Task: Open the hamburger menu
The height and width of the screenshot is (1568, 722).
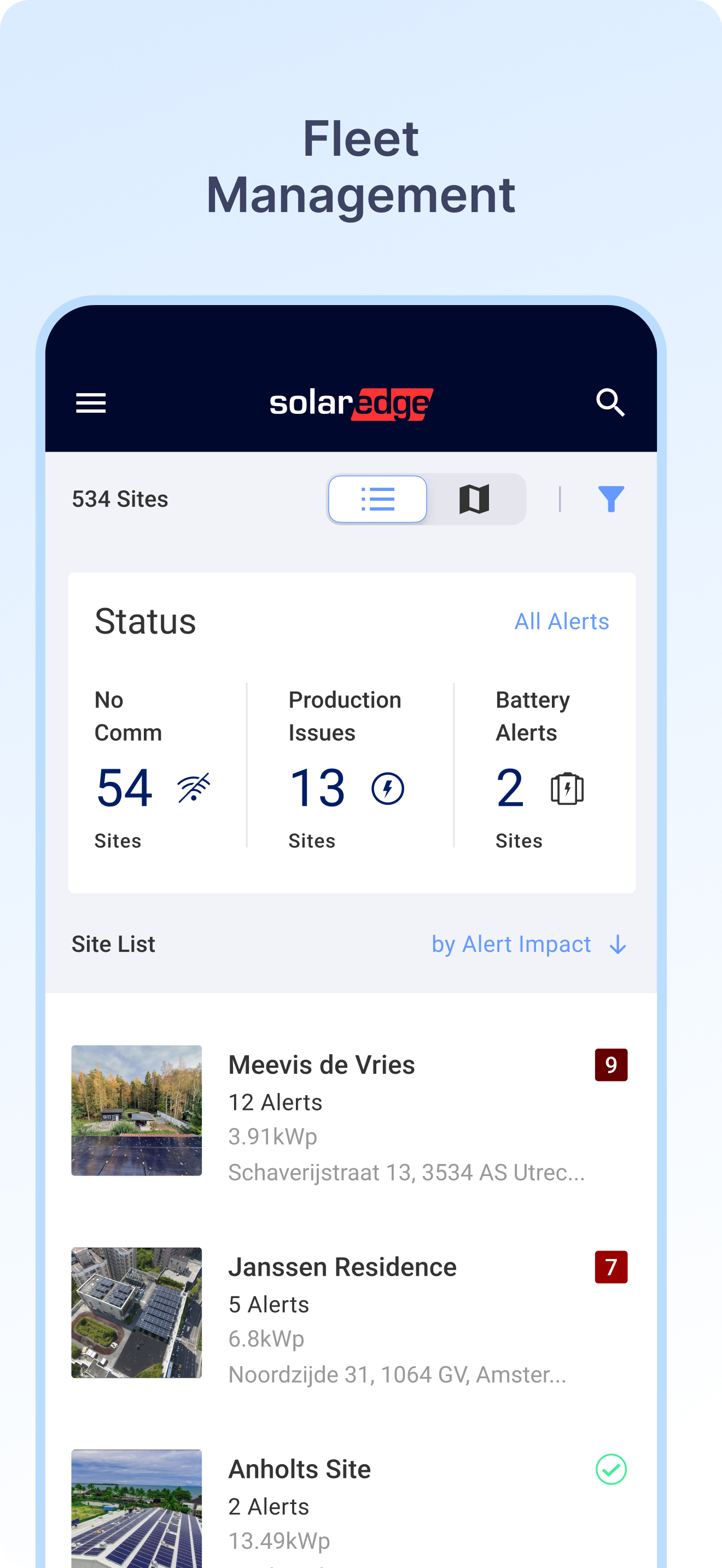Action: [x=91, y=403]
